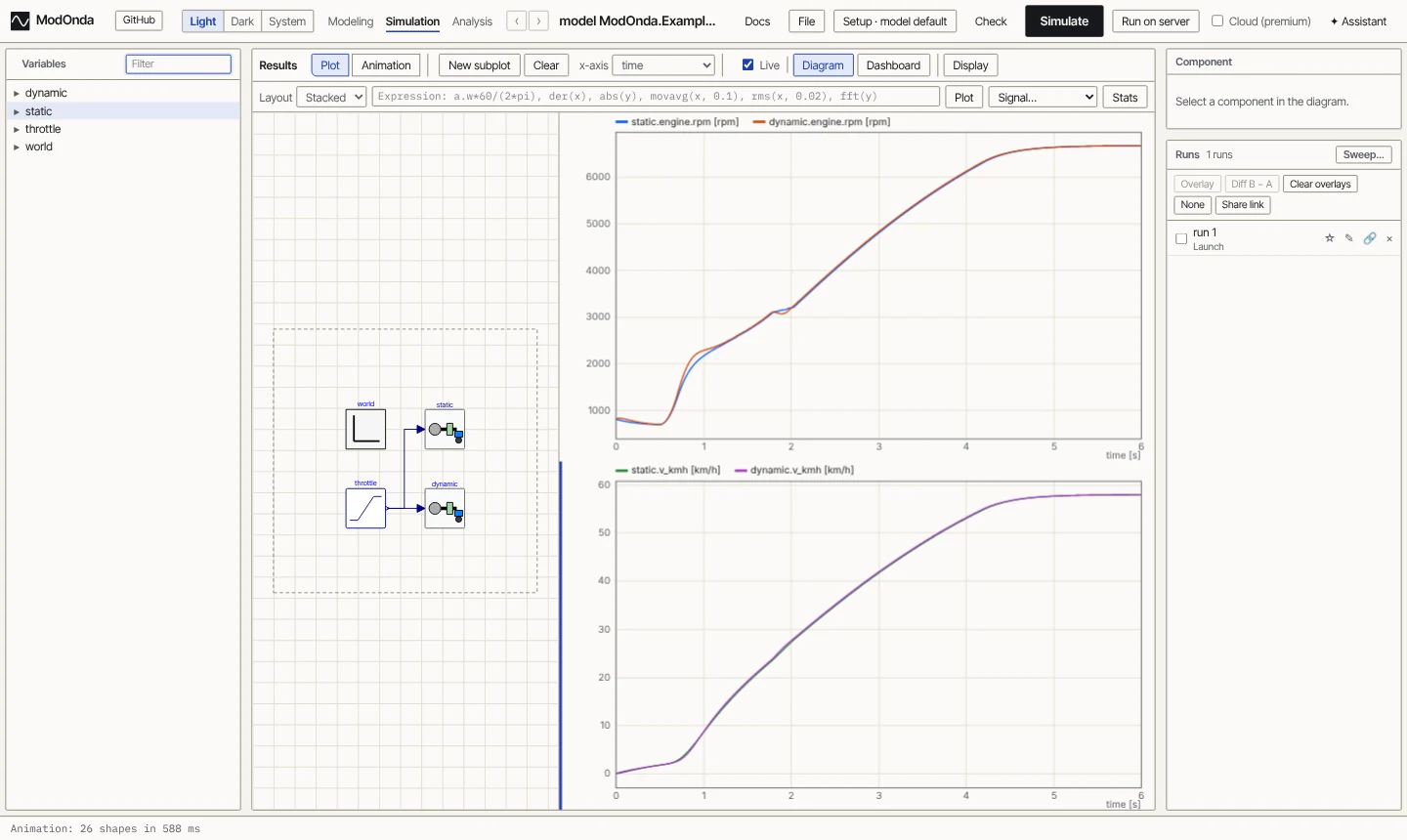
Task: Expand the static variable tree node
Action: (17, 111)
